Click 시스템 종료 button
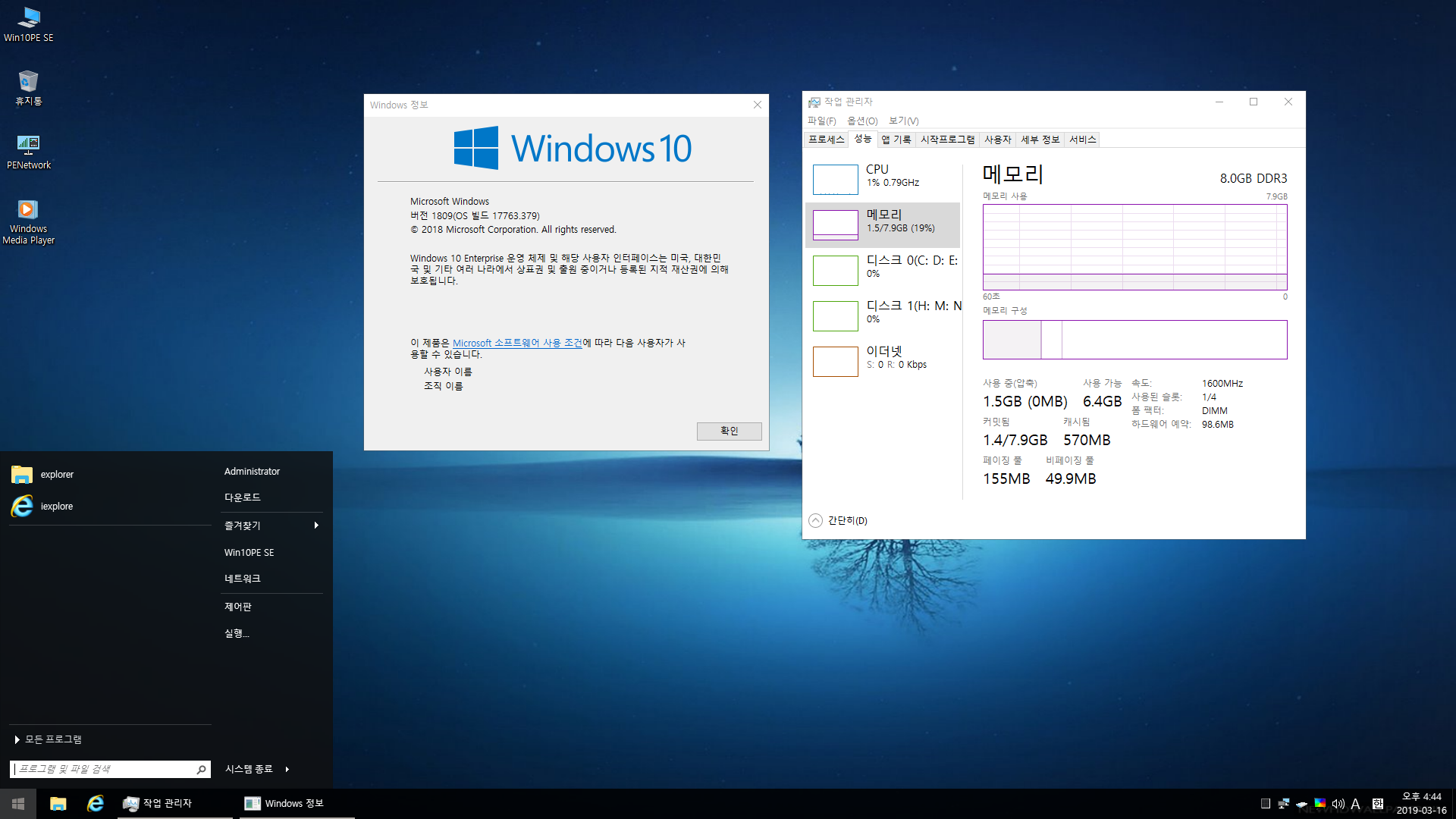This screenshot has width=1456, height=819. coord(249,769)
